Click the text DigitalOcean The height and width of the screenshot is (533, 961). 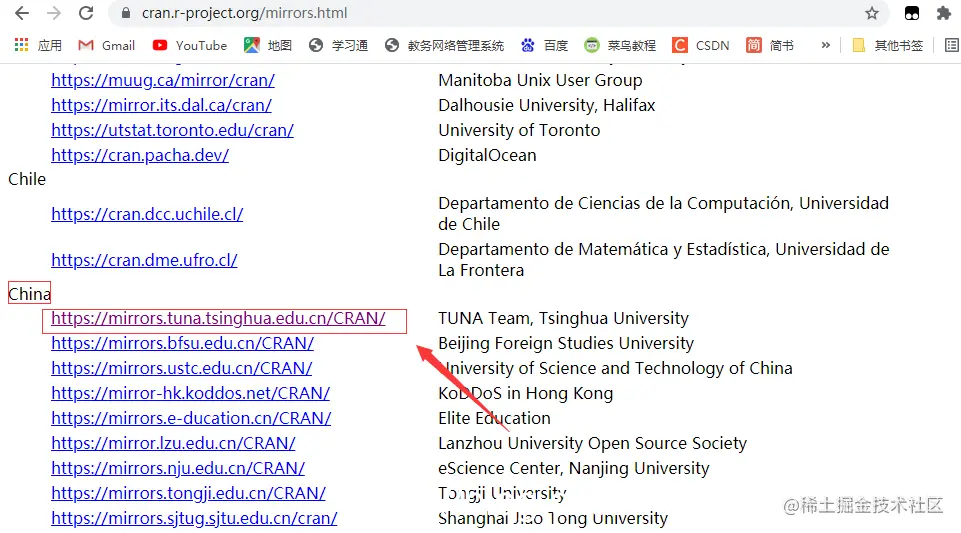[x=487, y=156]
